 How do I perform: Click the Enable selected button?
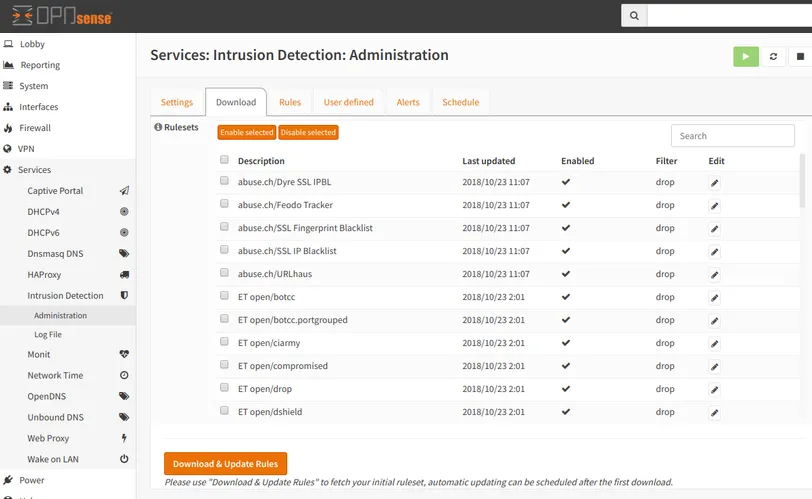click(x=246, y=132)
